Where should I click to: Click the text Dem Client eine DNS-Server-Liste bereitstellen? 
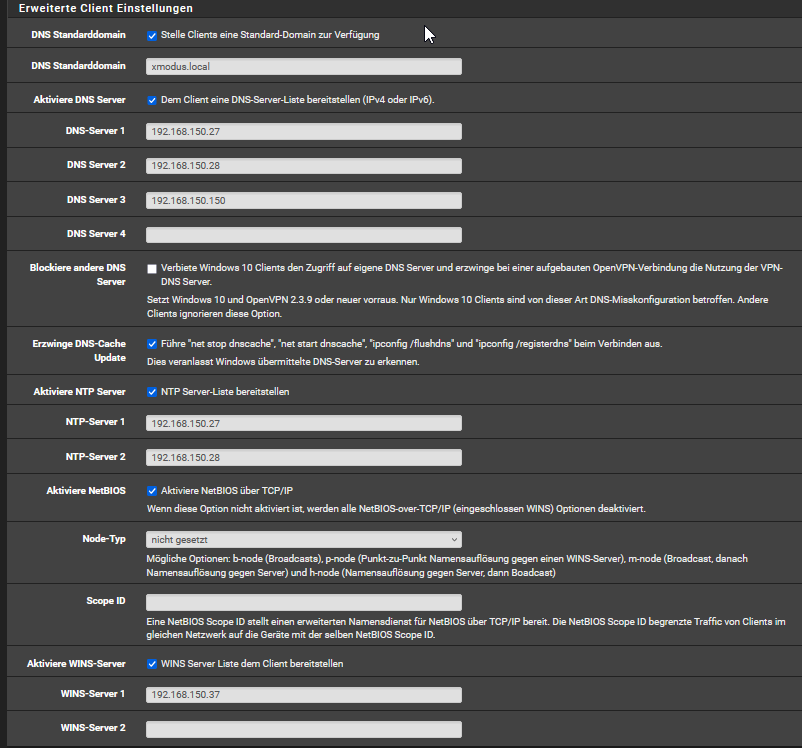click(298, 100)
